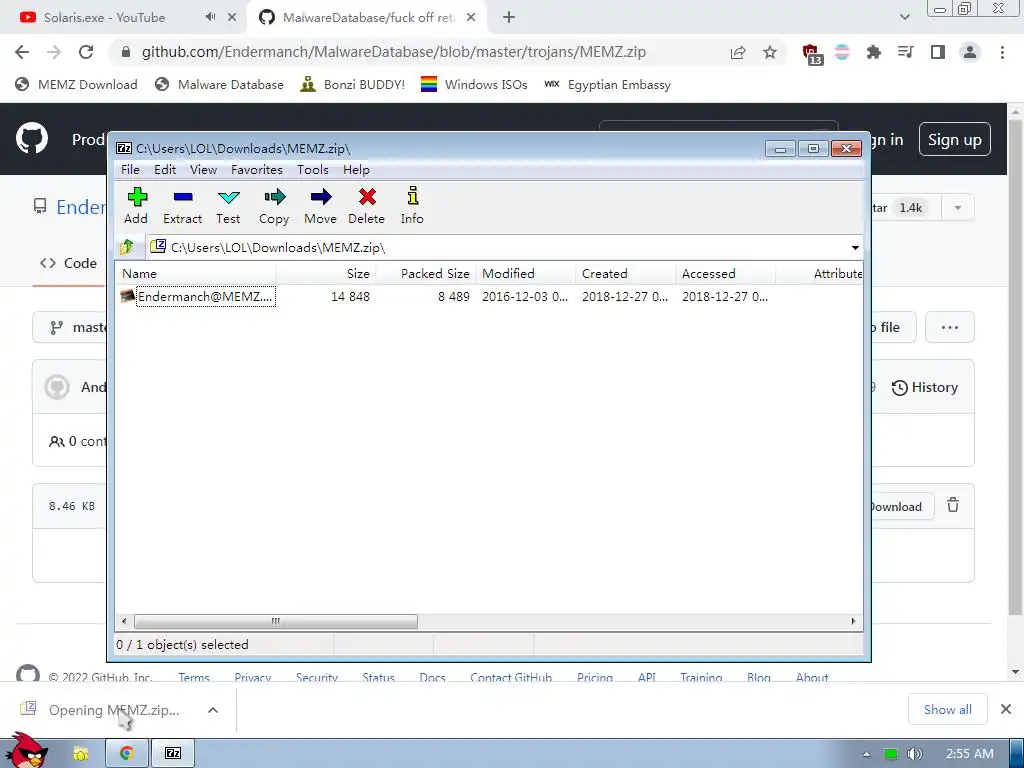Sort by the Size column header
Image resolution: width=1024 pixels, height=768 pixels.
(326, 274)
